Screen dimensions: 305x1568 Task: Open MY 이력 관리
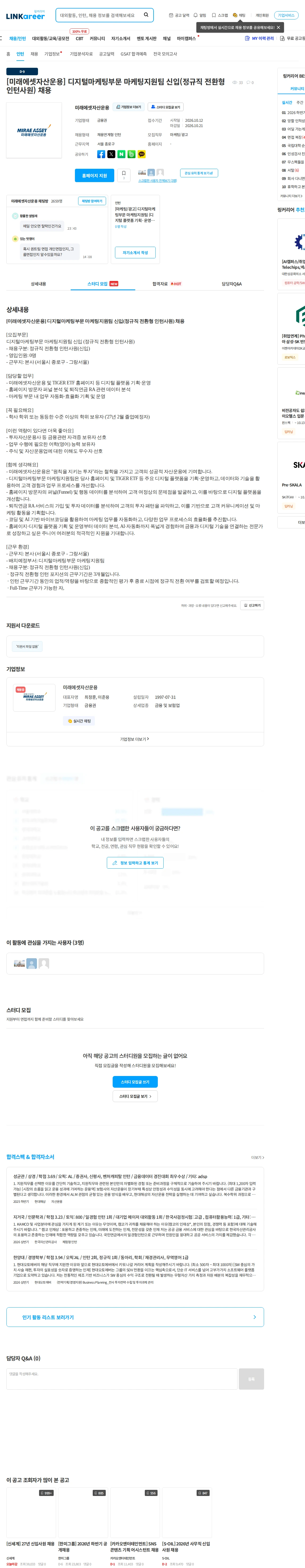(259, 38)
